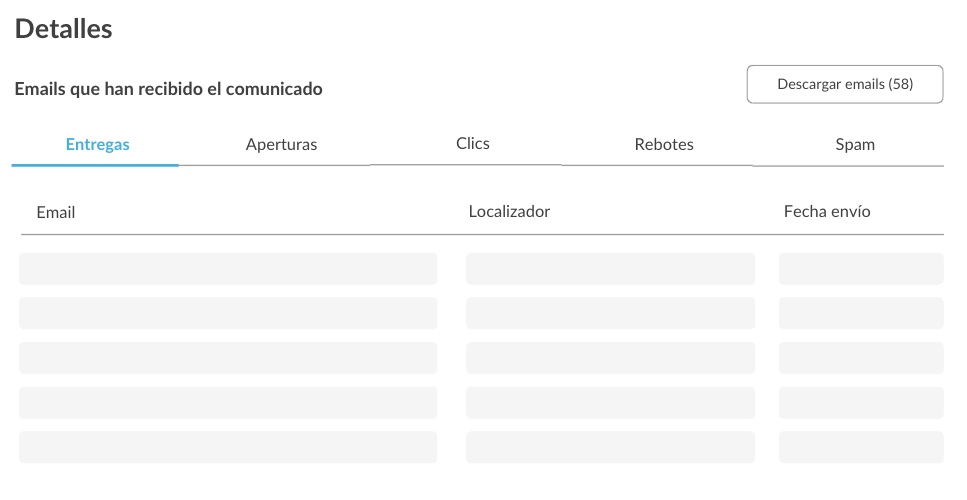This screenshot has height=500, width=967.
Task: Click the Localizador column header
Action: pyautogui.click(x=509, y=211)
